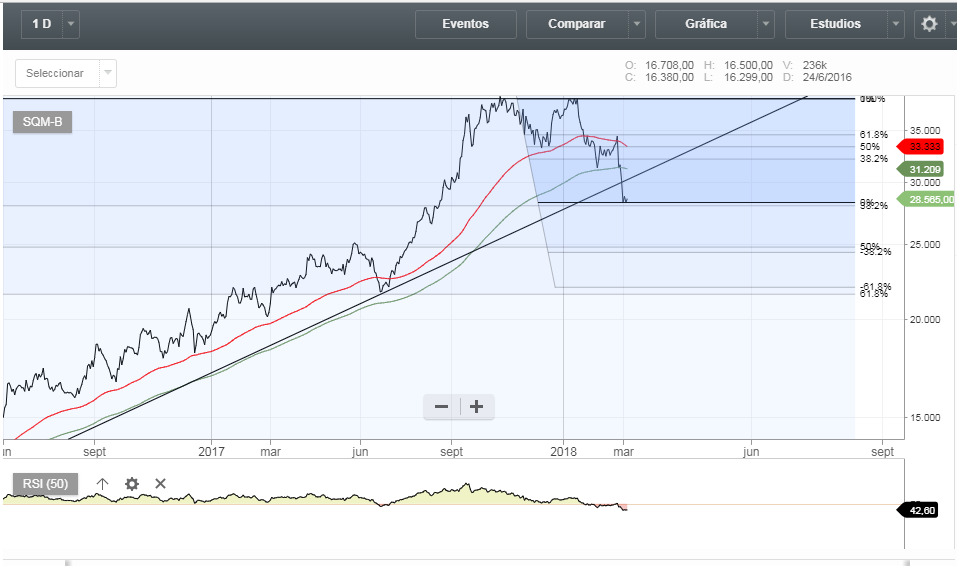Screen dimensions: 957x566
Task: Click the Estudios button
Action: 836,24
